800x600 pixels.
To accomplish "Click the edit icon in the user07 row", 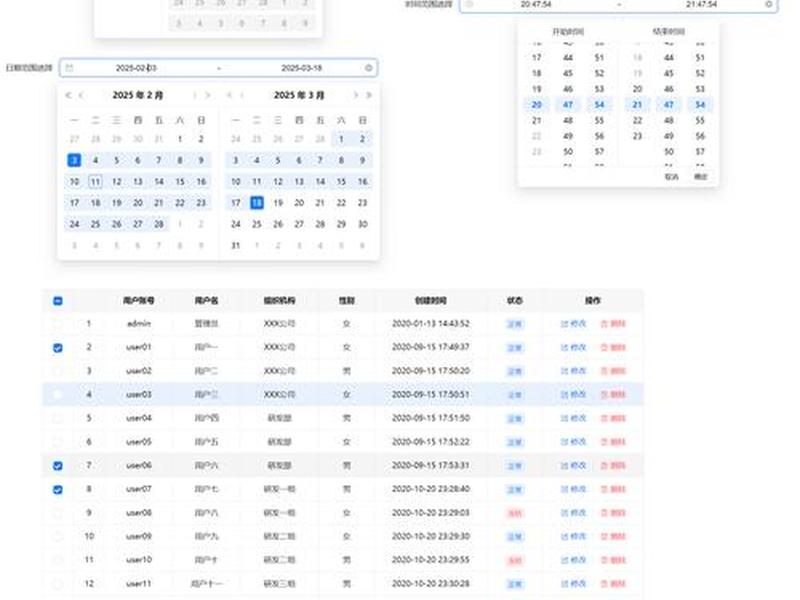I will [x=564, y=489].
